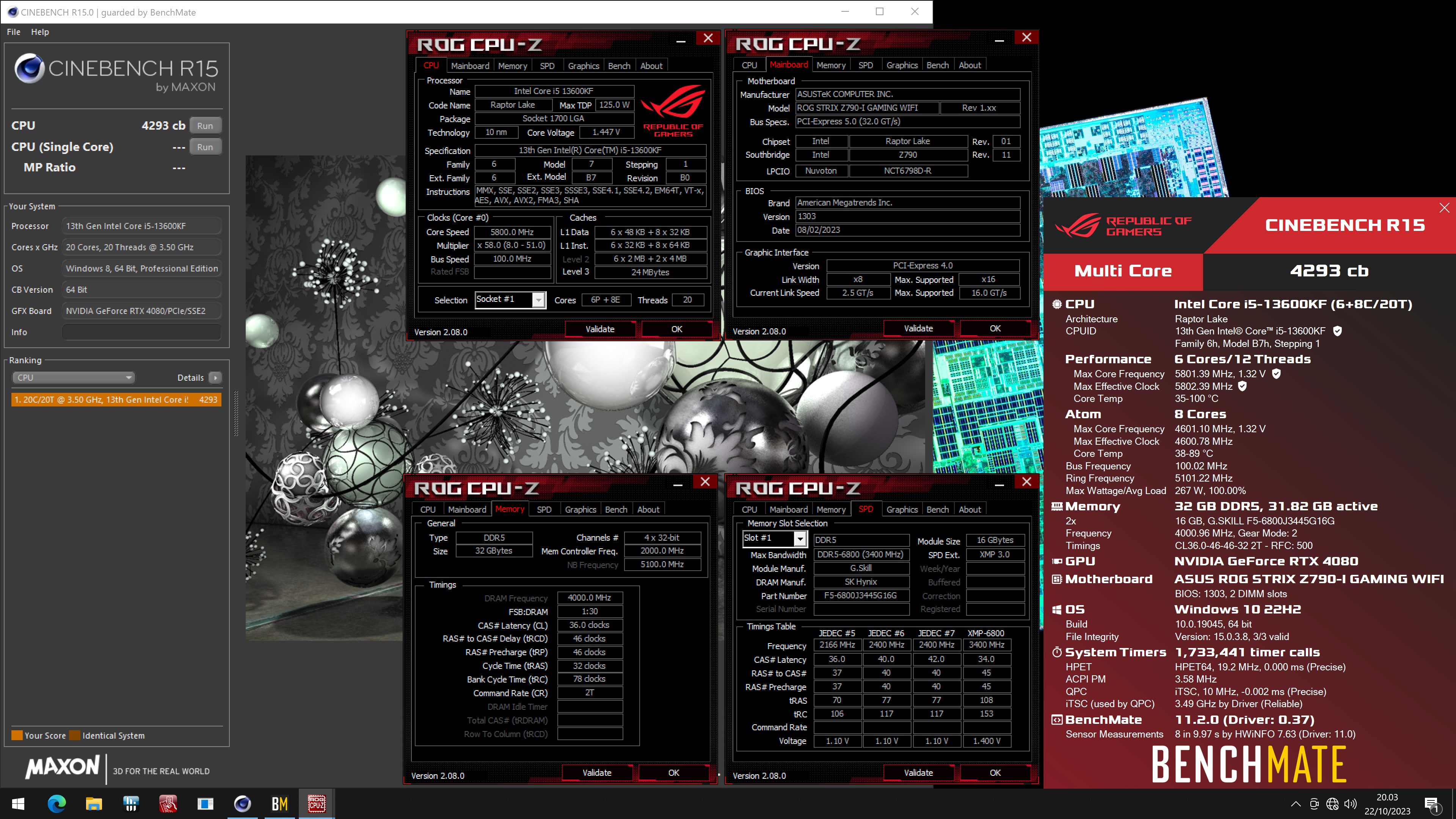This screenshot has width=1456, height=819.
Task: Click OK in the Mainboard tab window
Action: coord(995,328)
